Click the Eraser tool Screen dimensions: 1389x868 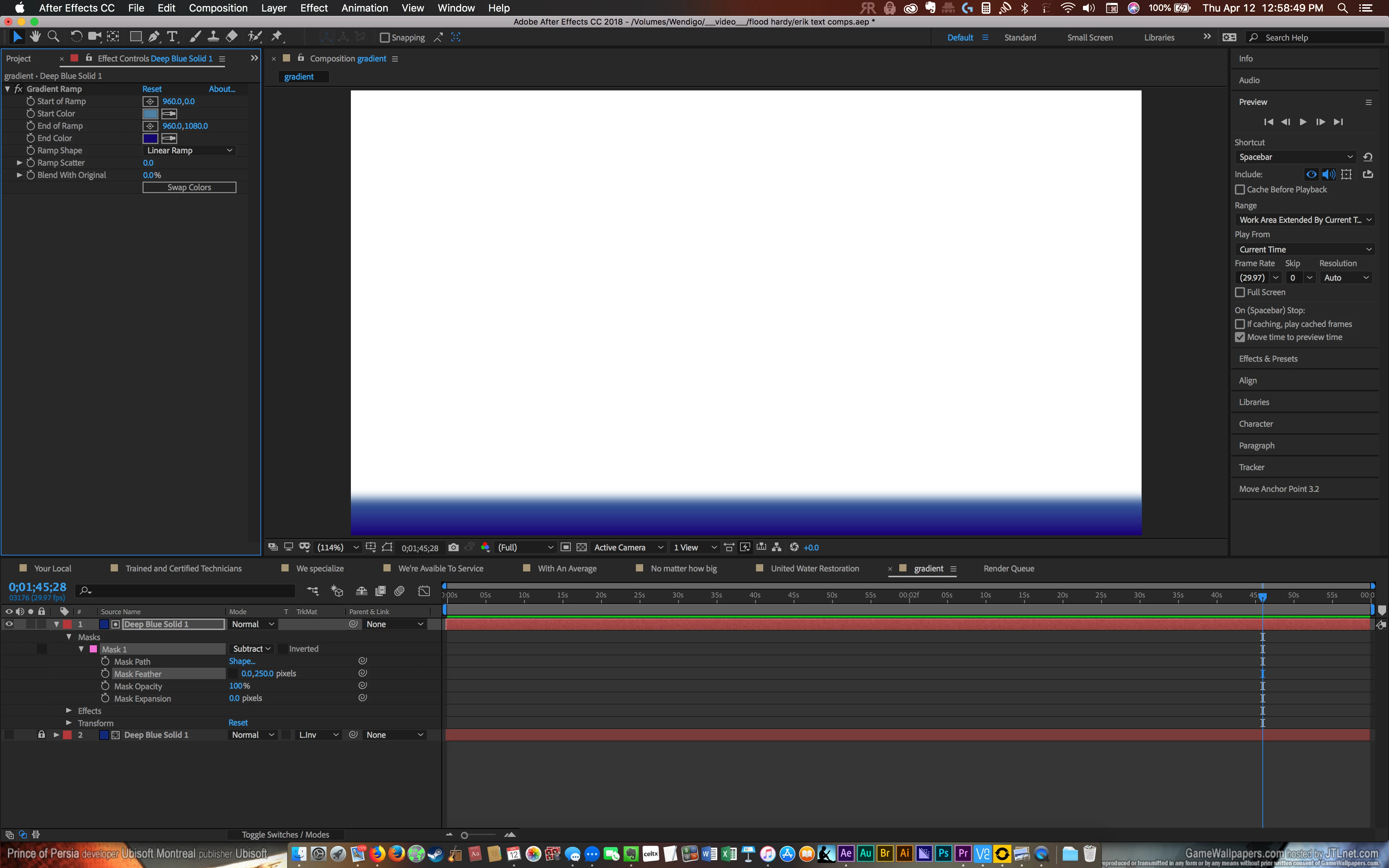click(231, 37)
